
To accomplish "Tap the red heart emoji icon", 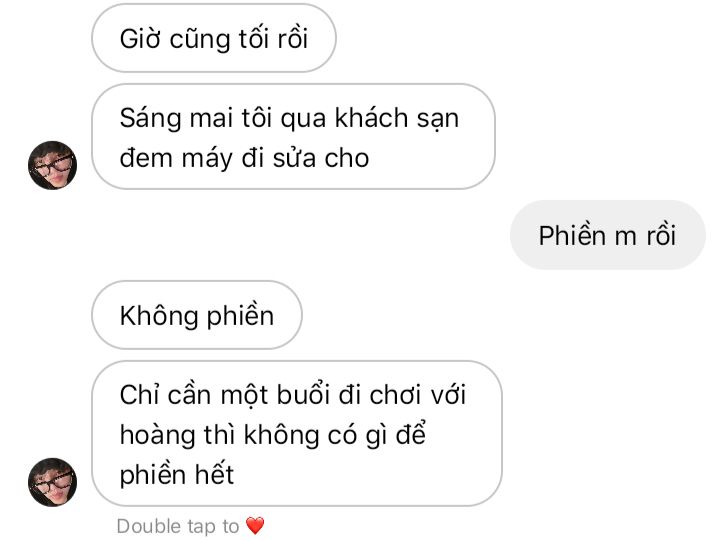I will 255,526.
